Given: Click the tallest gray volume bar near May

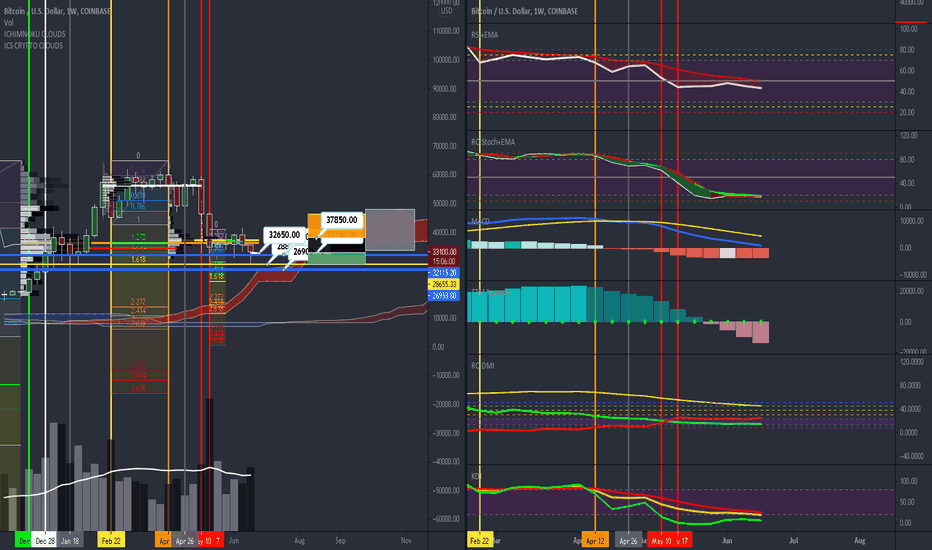Looking at the screenshot, I should pos(209,465).
